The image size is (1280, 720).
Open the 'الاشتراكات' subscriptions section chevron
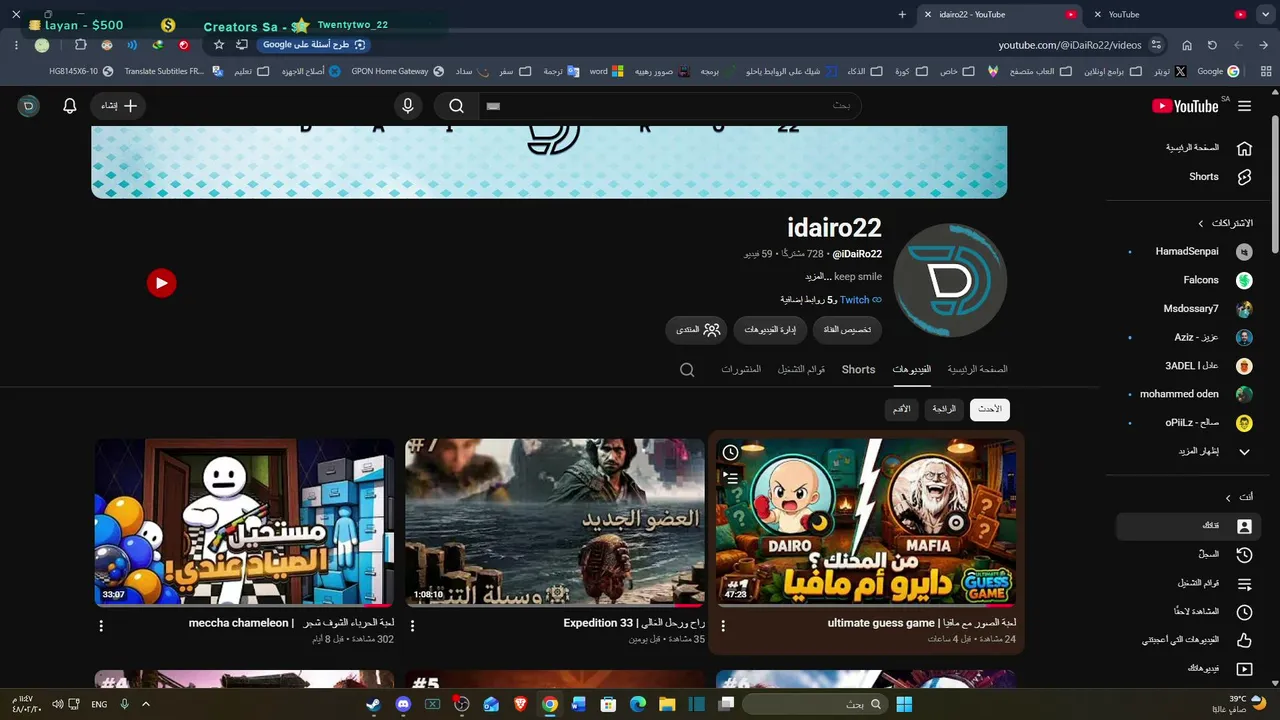[x=1201, y=223]
